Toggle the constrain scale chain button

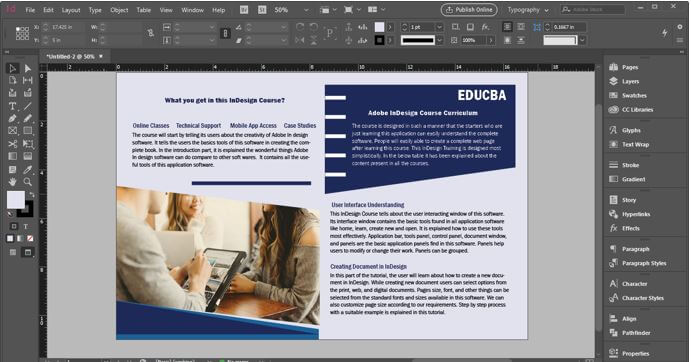pyautogui.click(x=225, y=34)
